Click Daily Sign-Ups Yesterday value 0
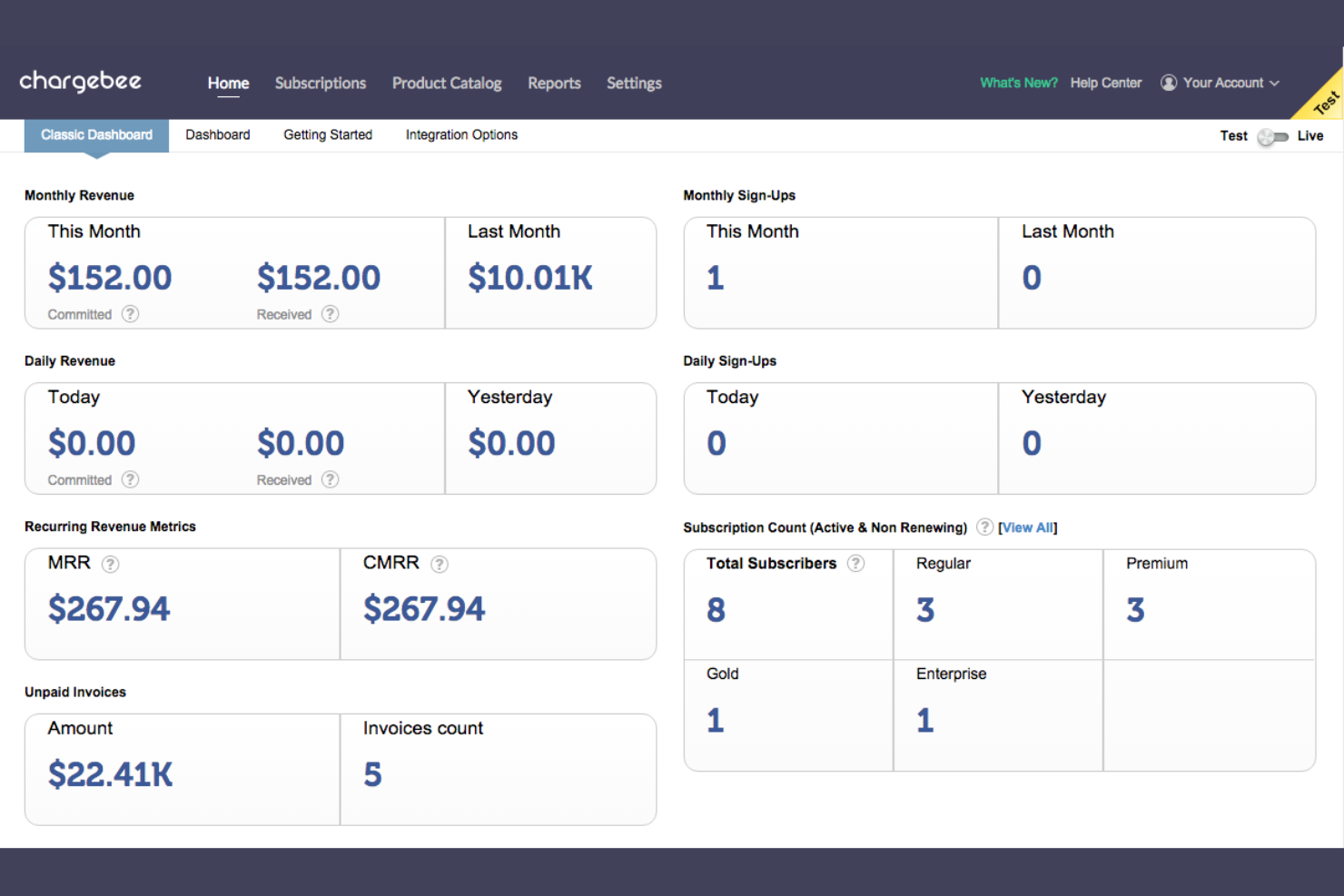Screen dimensions: 1344x896 [1032, 444]
